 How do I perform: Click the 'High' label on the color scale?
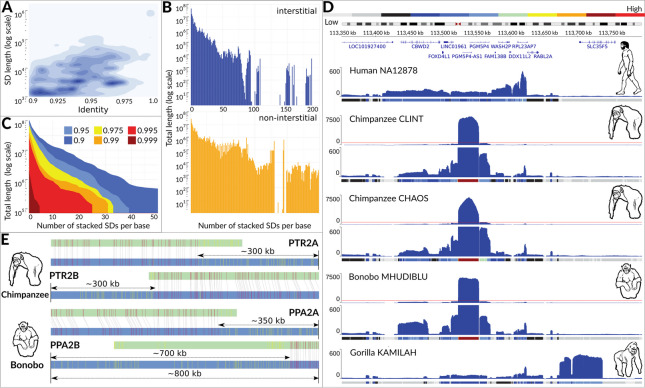tap(634, 8)
